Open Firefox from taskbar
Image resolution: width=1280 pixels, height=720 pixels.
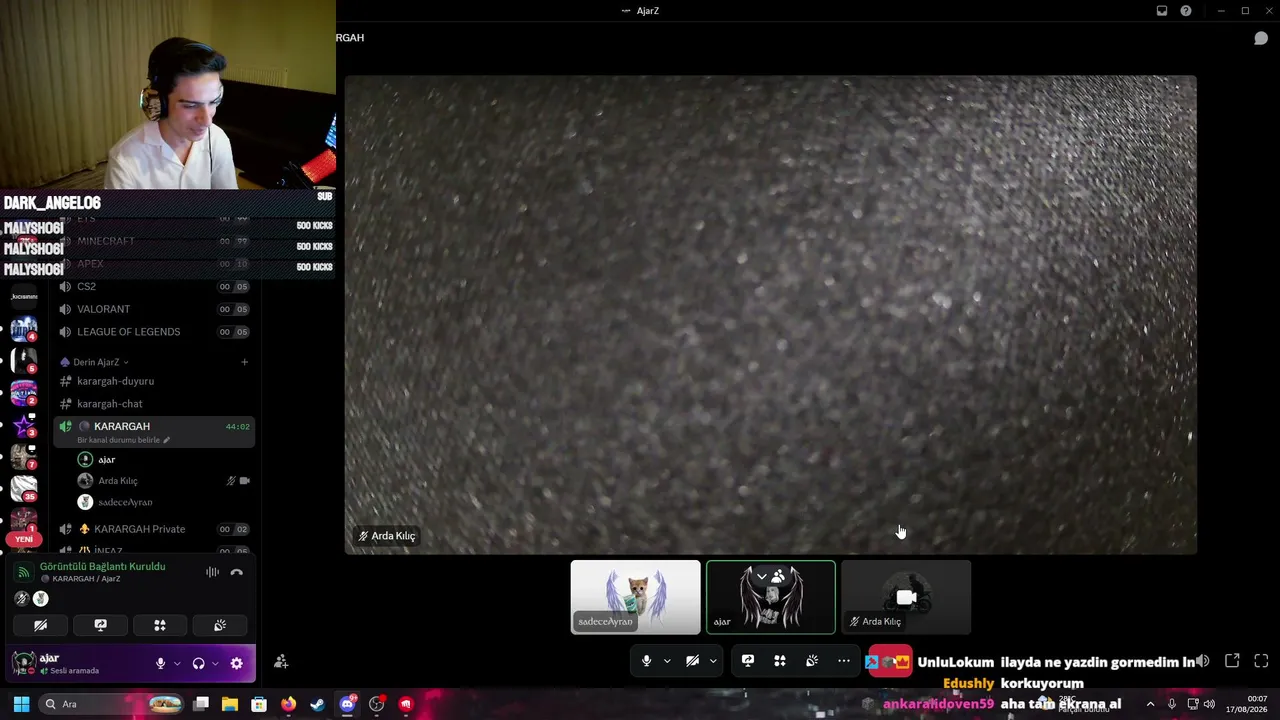coord(288,704)
